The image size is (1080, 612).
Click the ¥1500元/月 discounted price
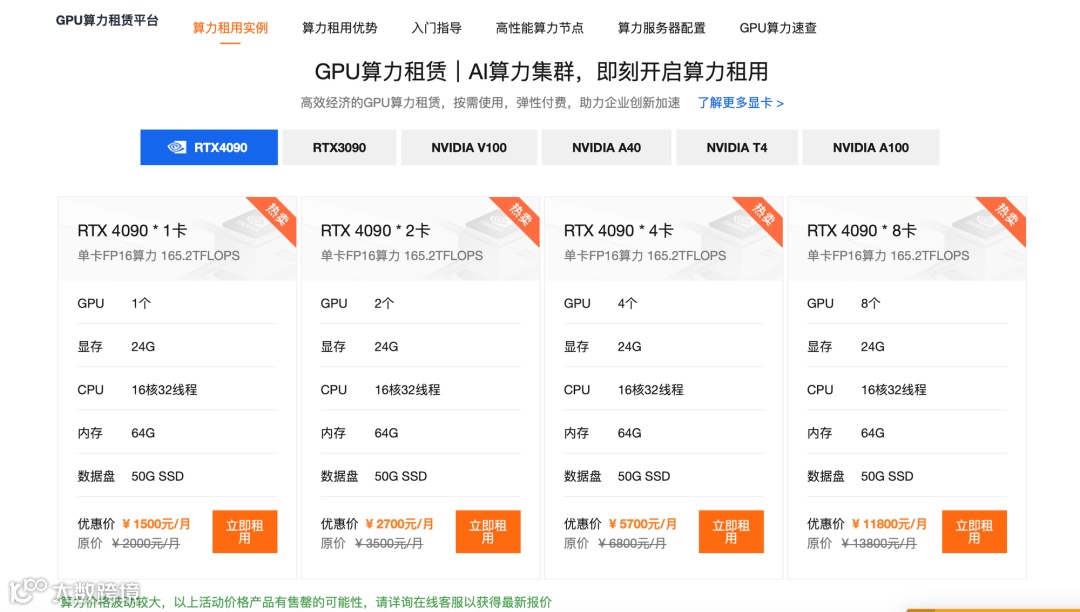[x=156, y=524]
